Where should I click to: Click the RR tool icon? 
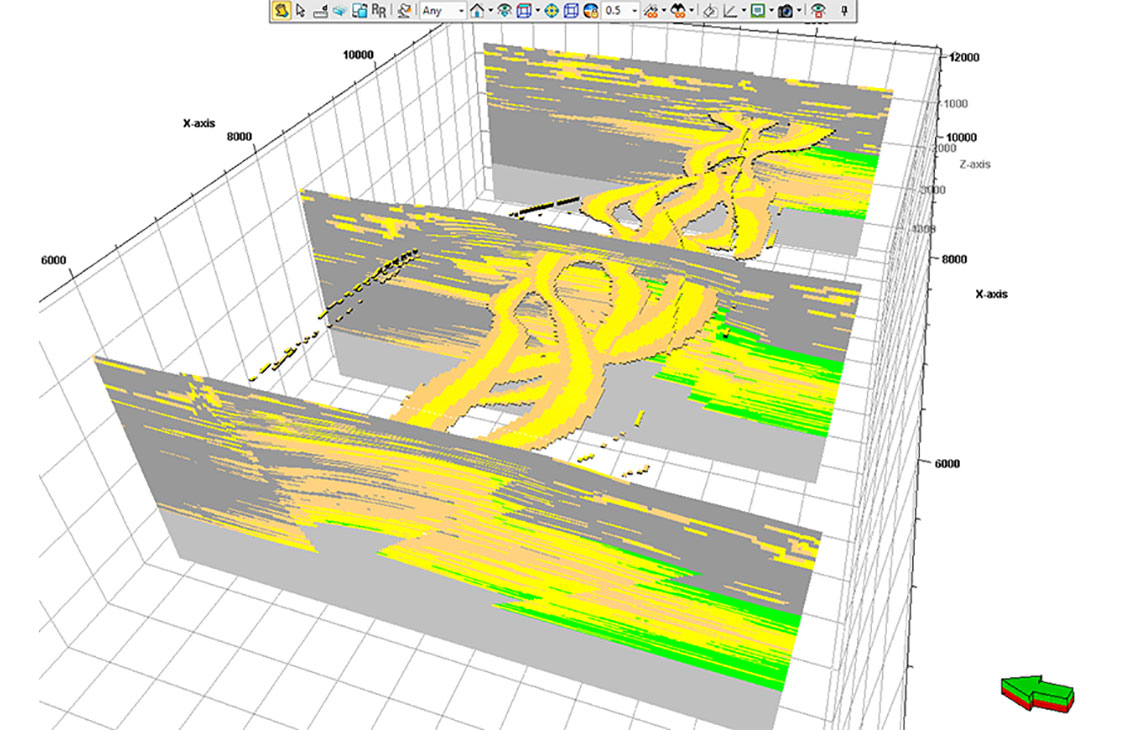click(376, 11)
